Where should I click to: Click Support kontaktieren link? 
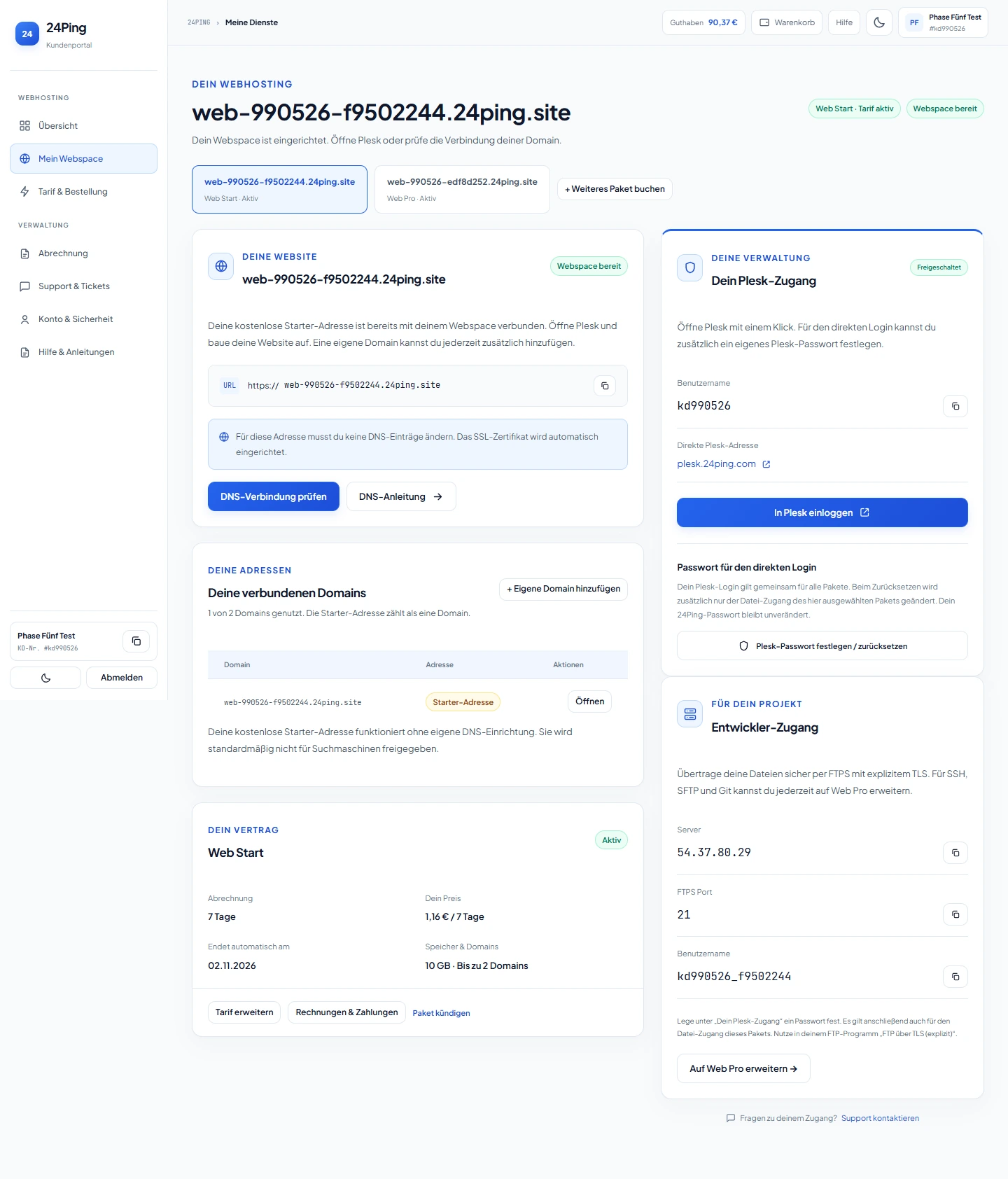point(880,1118)
